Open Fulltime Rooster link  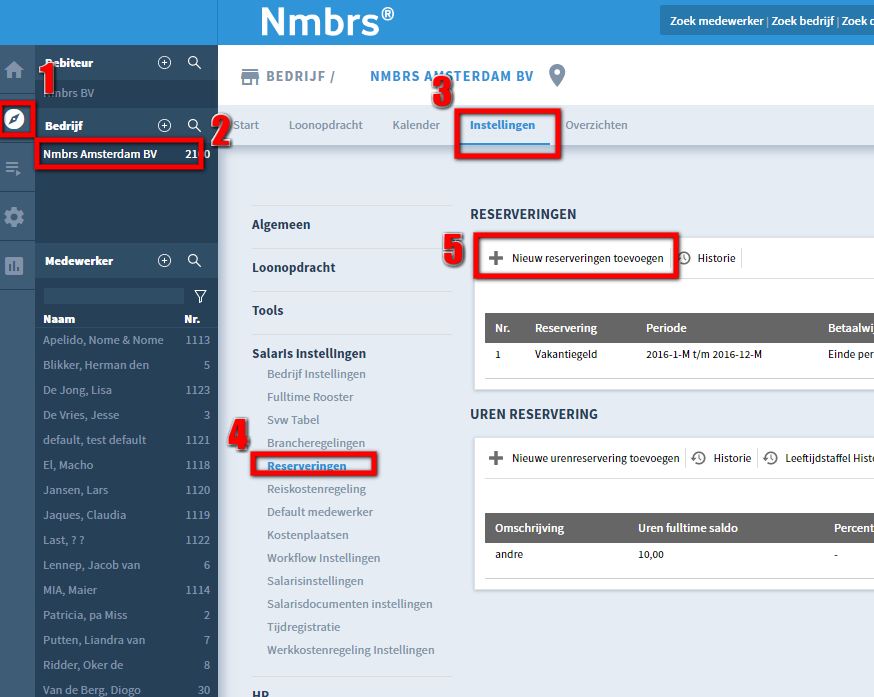tap(310, 397)
